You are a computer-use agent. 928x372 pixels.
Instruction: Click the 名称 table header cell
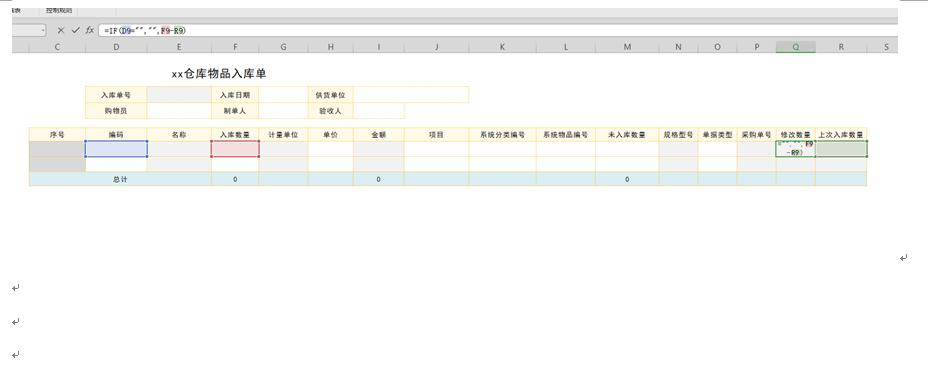point(179,134)
